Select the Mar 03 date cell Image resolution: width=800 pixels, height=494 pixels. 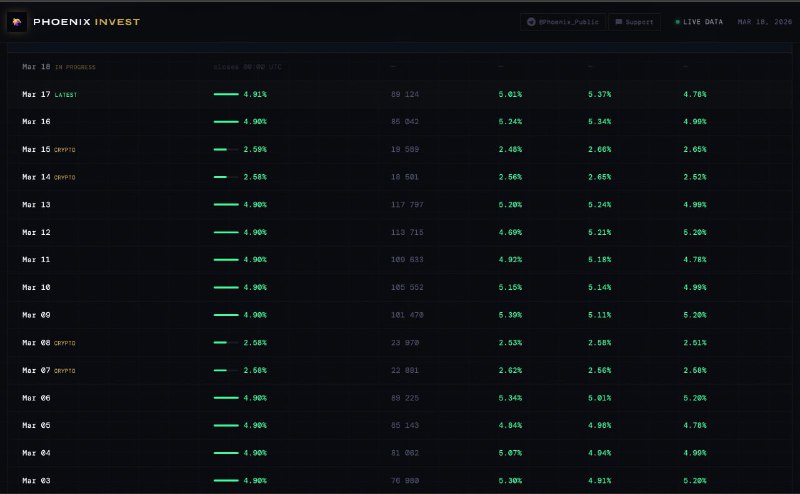point(36,481)
